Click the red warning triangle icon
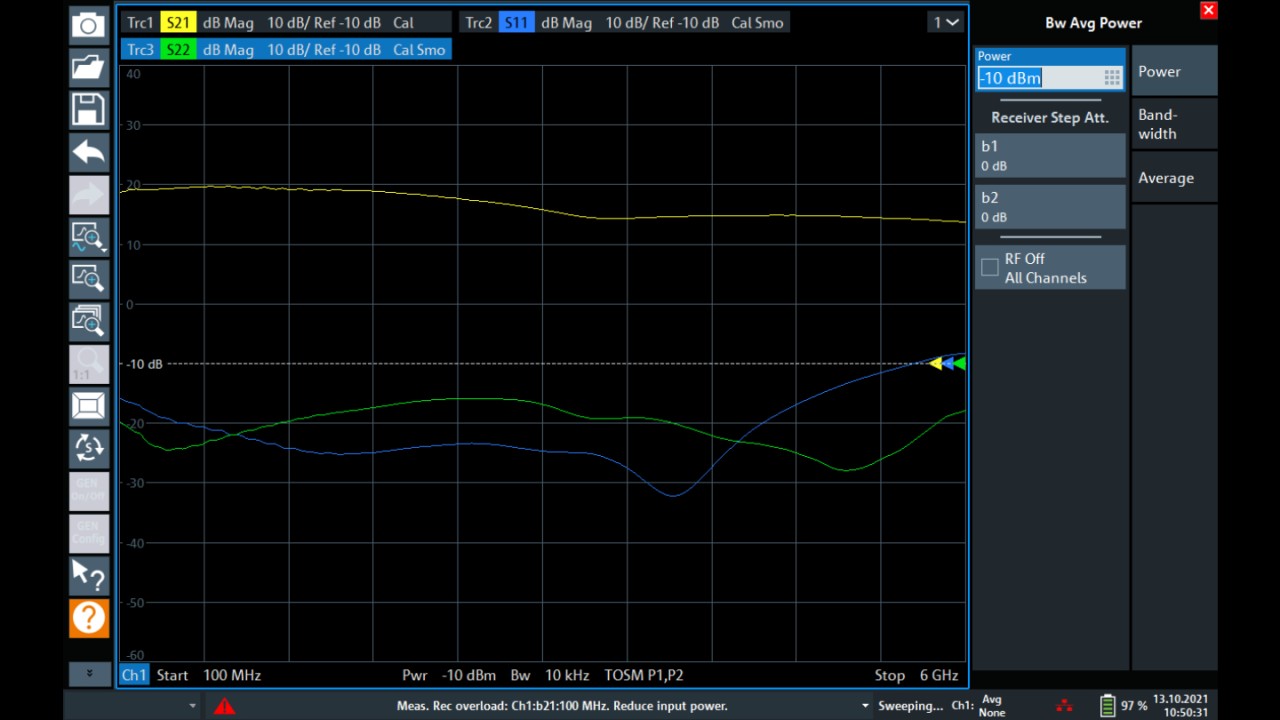Viewport: 1280px width, 720px height. coord(224,706)
